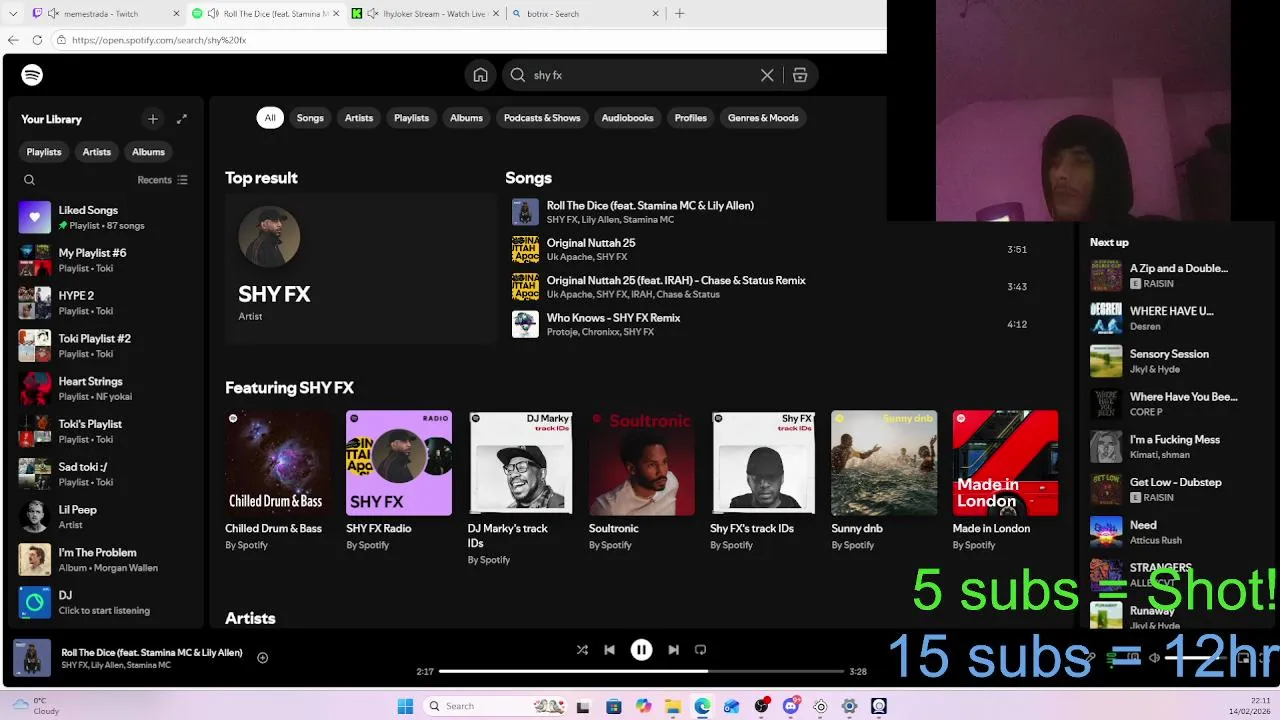This screenshot has height=720, width=1280.
Task: Skip to previous track
Action: point(609,650)
